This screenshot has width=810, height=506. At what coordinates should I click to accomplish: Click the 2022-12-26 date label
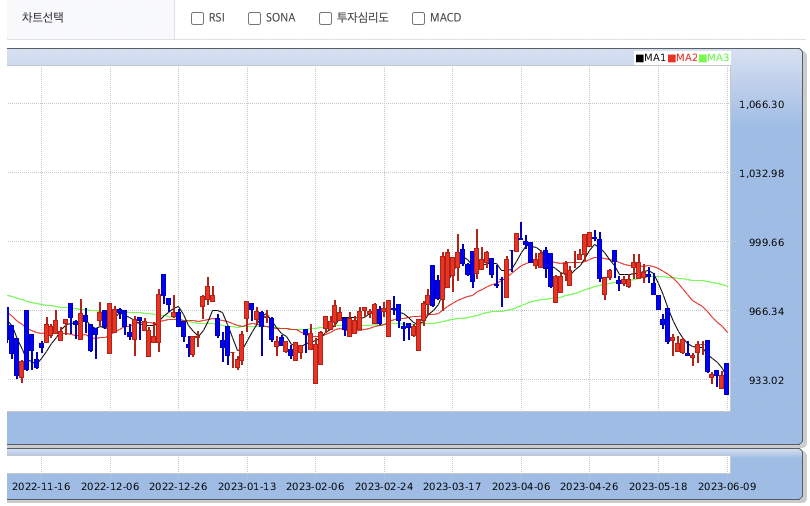(x=178, y=486)
